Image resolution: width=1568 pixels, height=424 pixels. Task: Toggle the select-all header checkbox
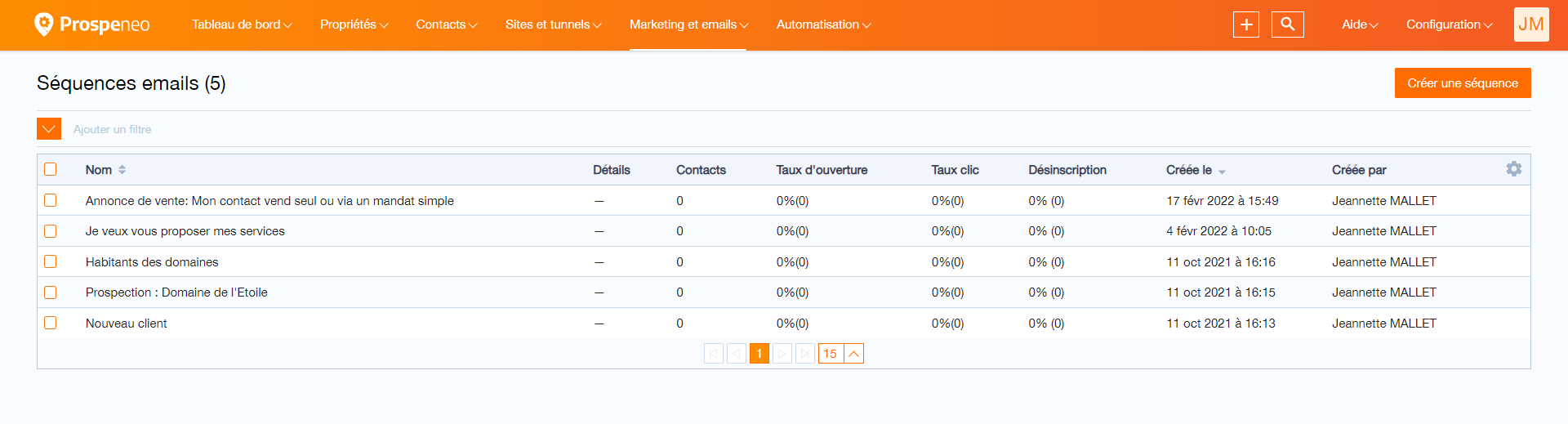coord(51,169)
